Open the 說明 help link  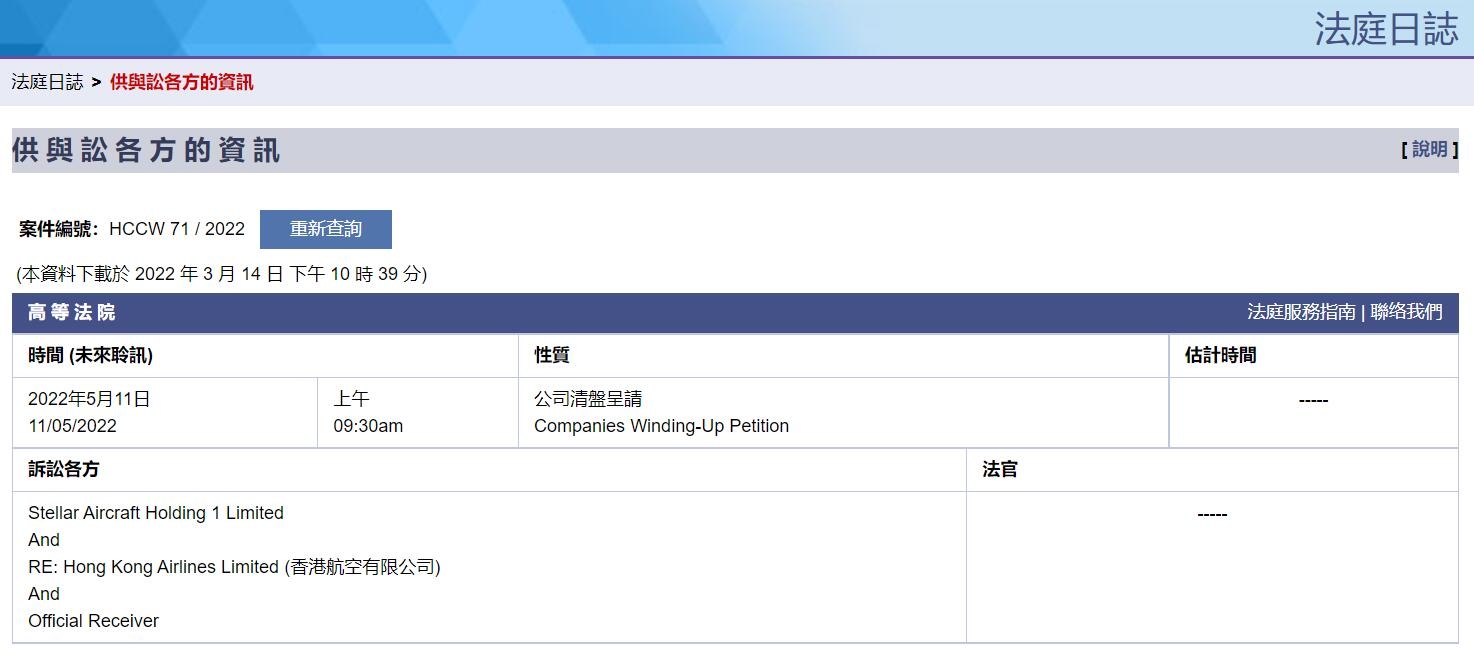point(1430,150)
